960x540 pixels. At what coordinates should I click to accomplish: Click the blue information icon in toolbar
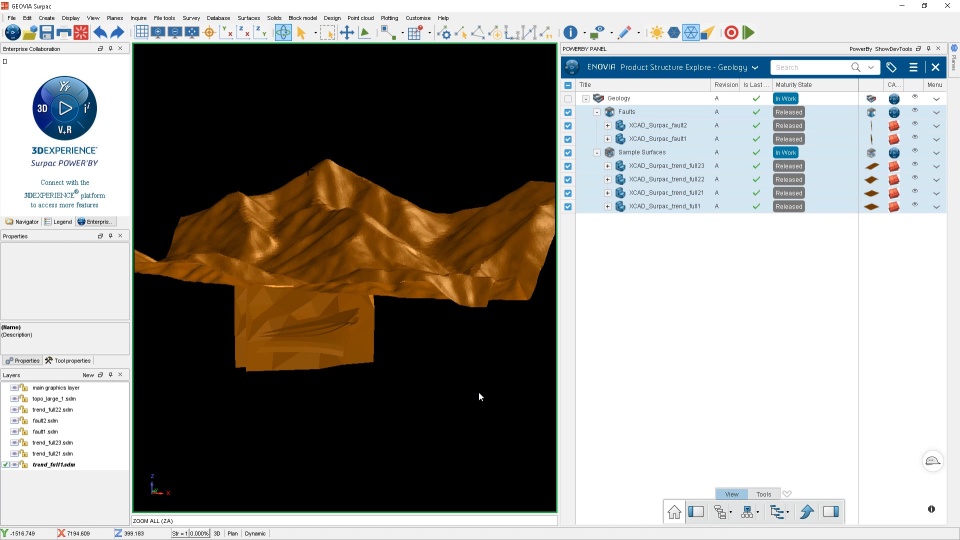tap(570, 33)
